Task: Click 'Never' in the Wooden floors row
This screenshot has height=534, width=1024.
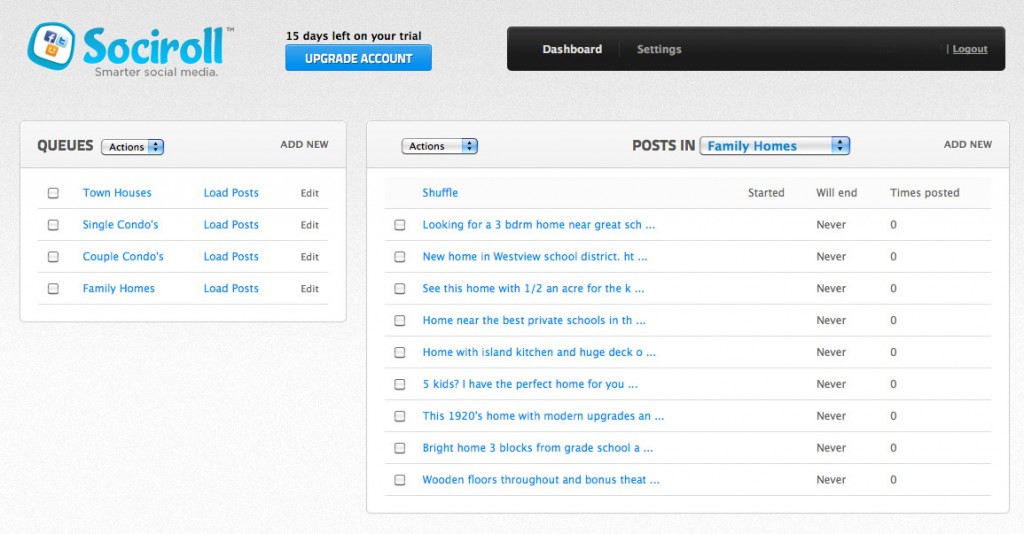Action: click(831, 480)
